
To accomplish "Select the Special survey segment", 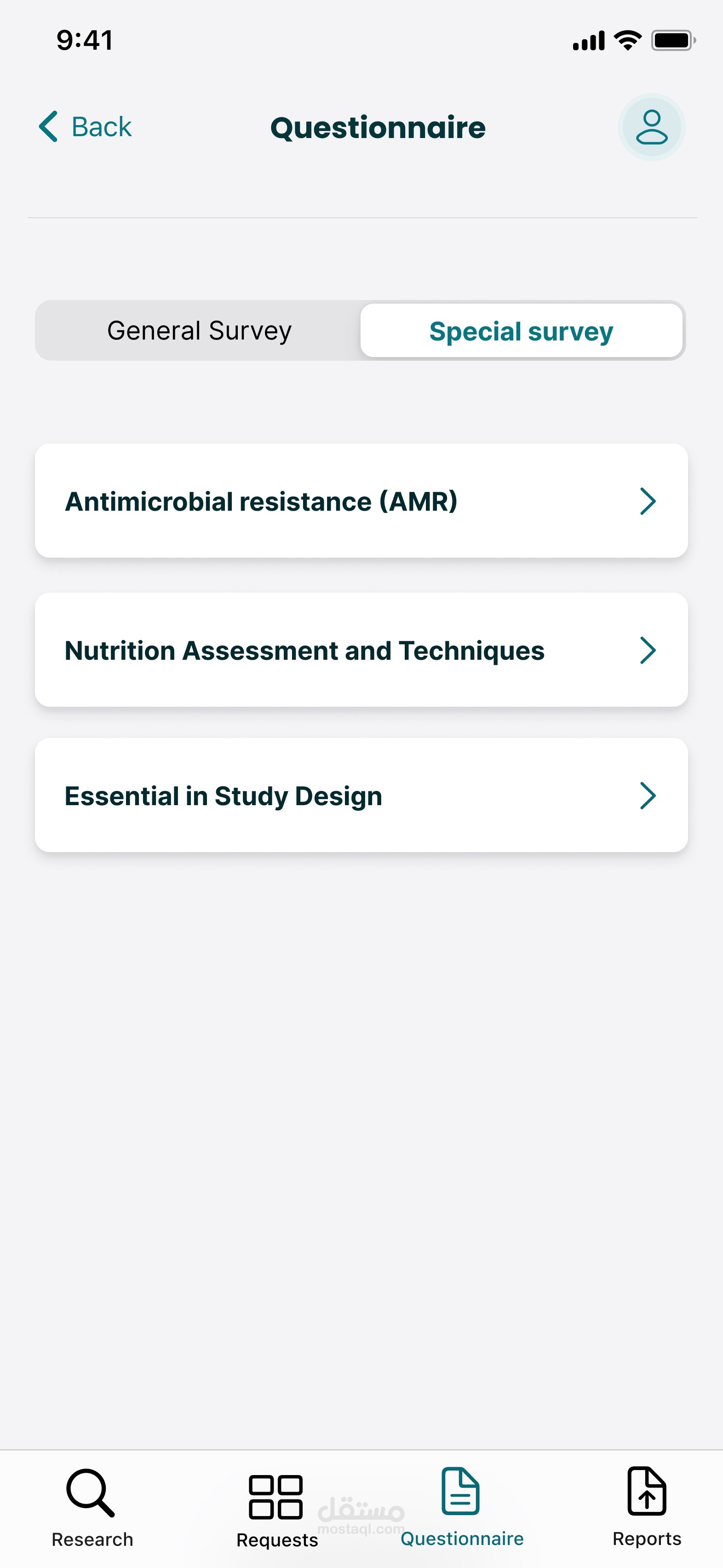I will (521, 330).
